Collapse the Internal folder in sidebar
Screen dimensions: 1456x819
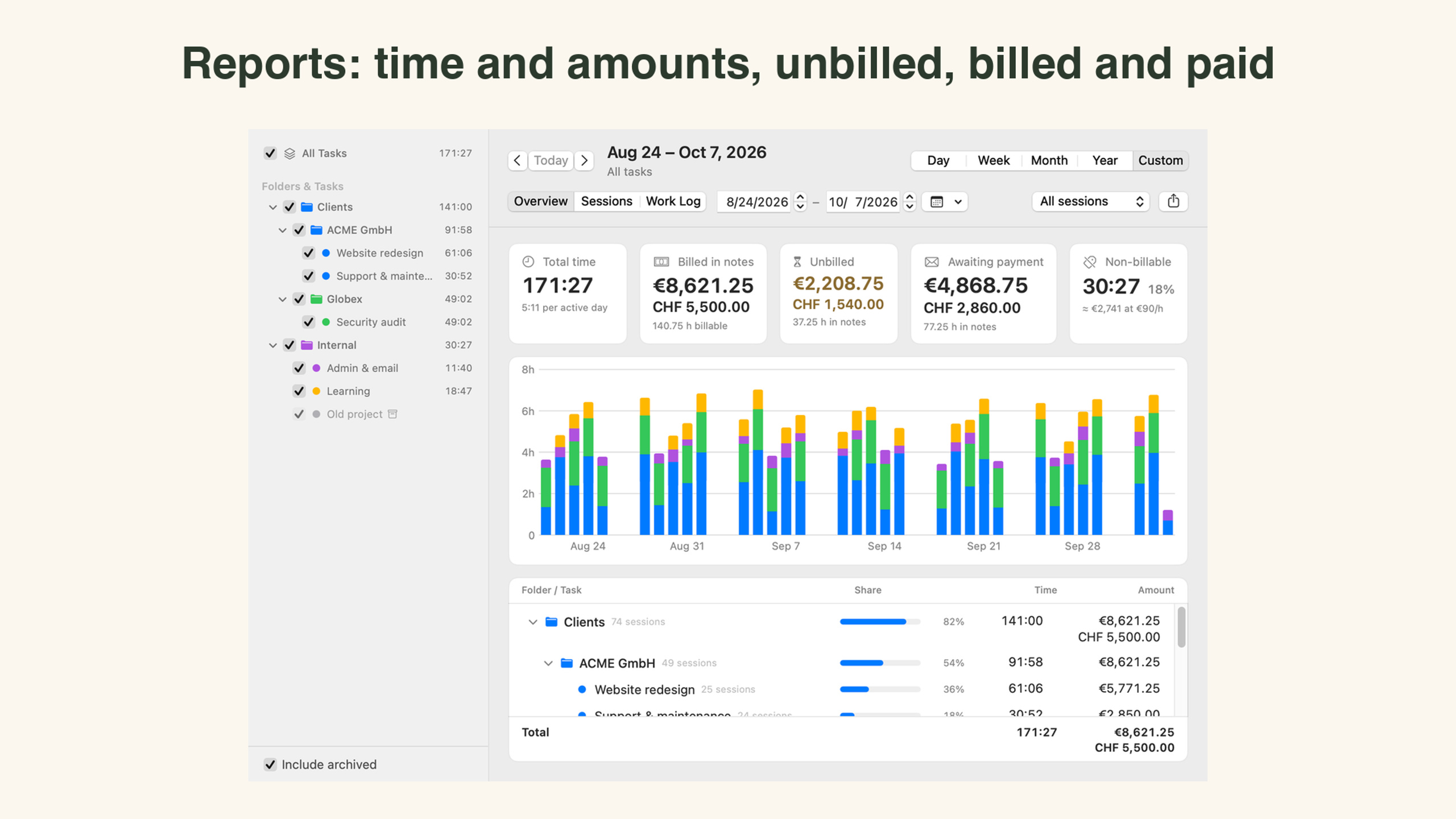(273, 345)
